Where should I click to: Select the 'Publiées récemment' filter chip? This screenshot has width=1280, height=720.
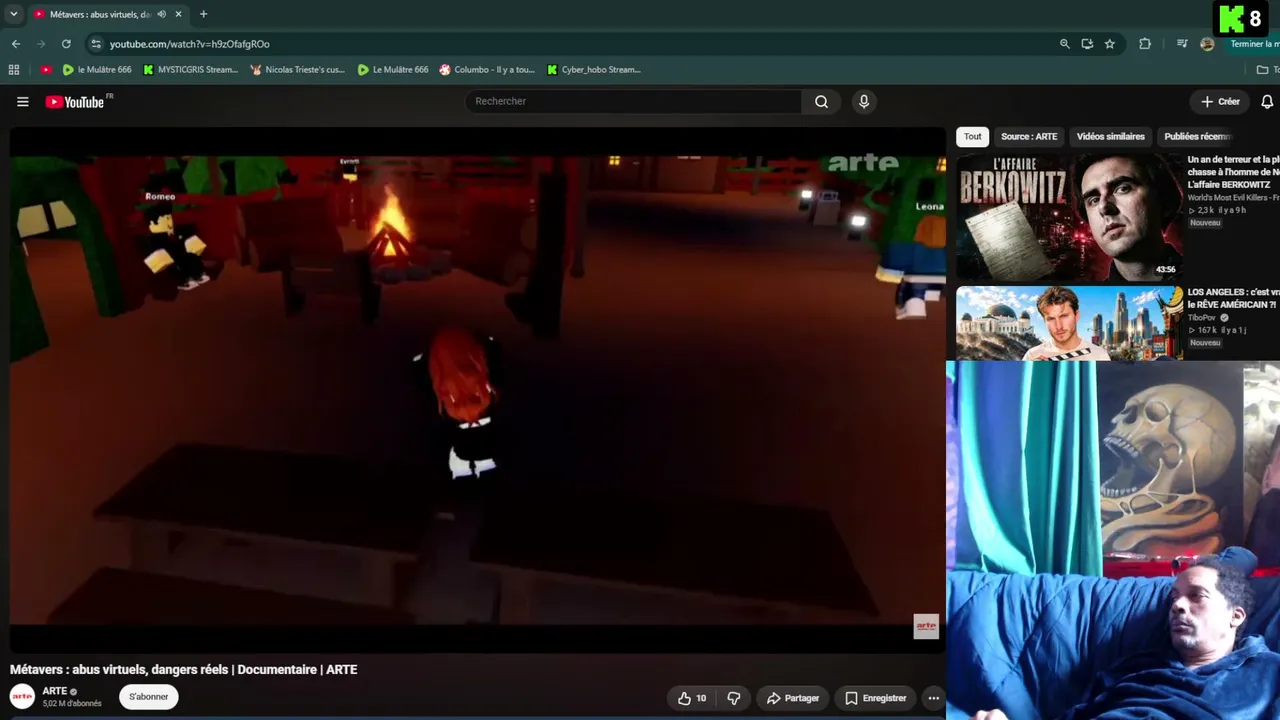pos(1197,137)
